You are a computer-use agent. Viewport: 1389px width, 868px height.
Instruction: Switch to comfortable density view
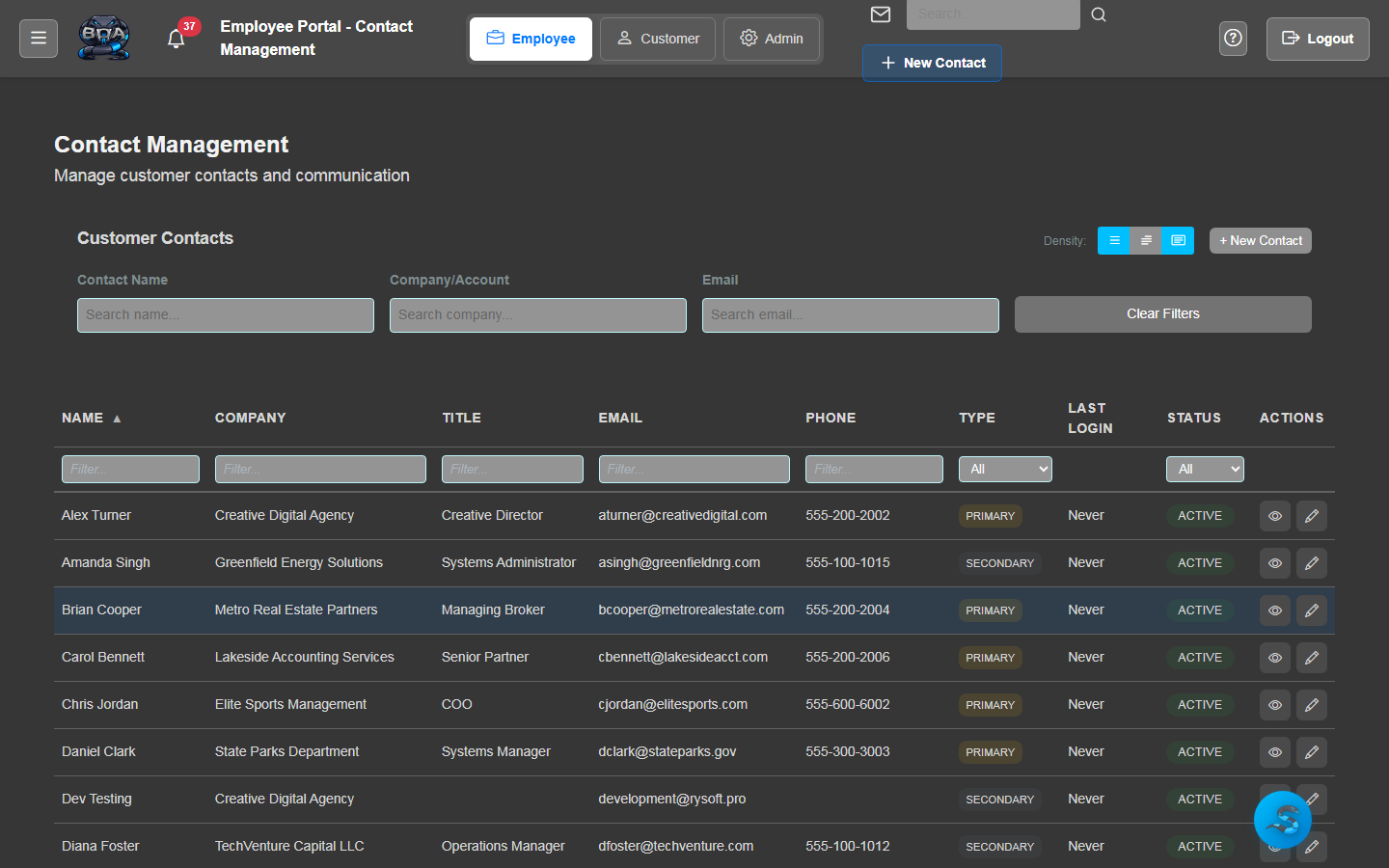pos(1114,240)
